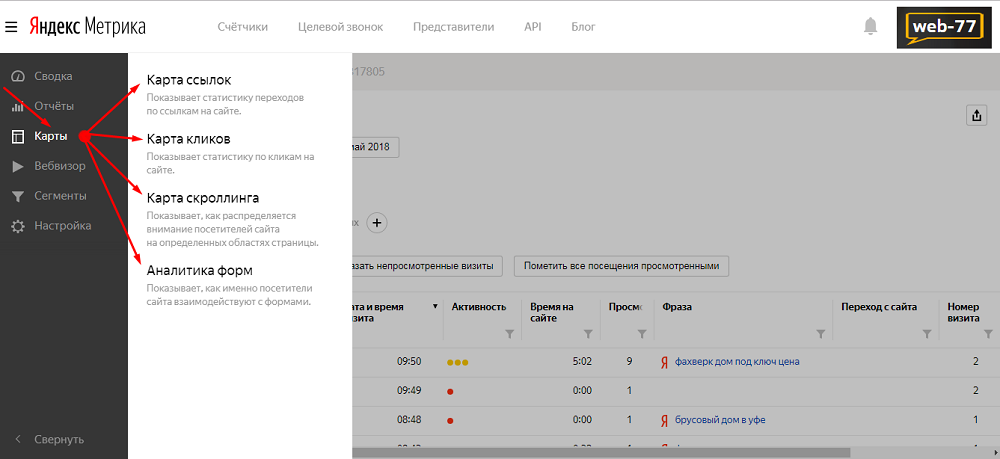The height and width of the screenshot is (459, 1000).
Task: Click the май 2018 date button
Action: pyautogui.click(x=376, y=147)
